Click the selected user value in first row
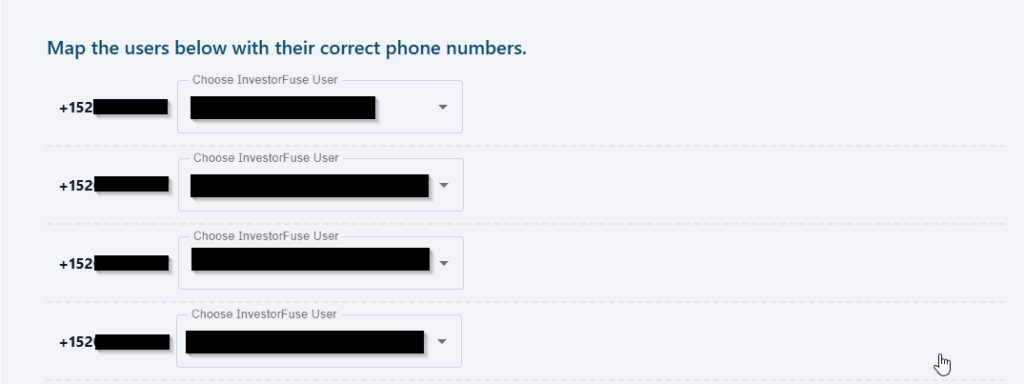Viewport: 1024px width, 384px height. (283, 108)
